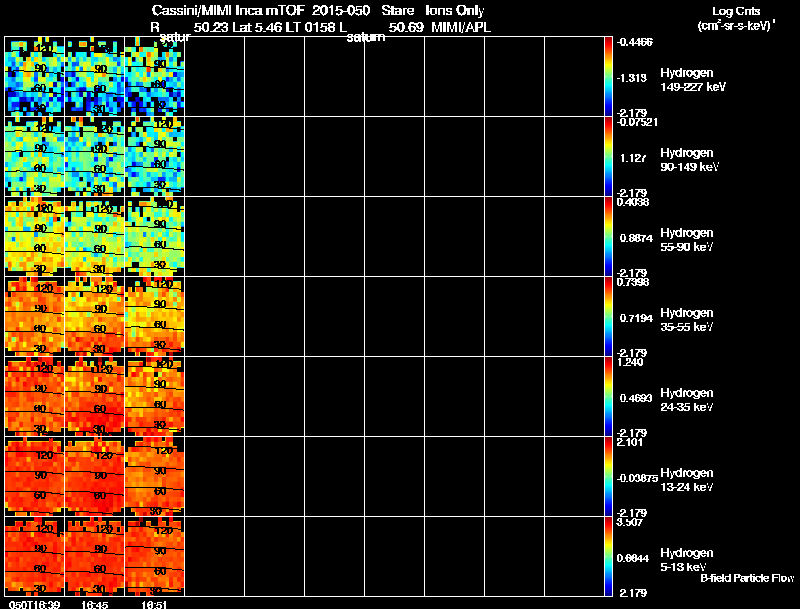Click the 050T16:39 time label

coord(34,604)
